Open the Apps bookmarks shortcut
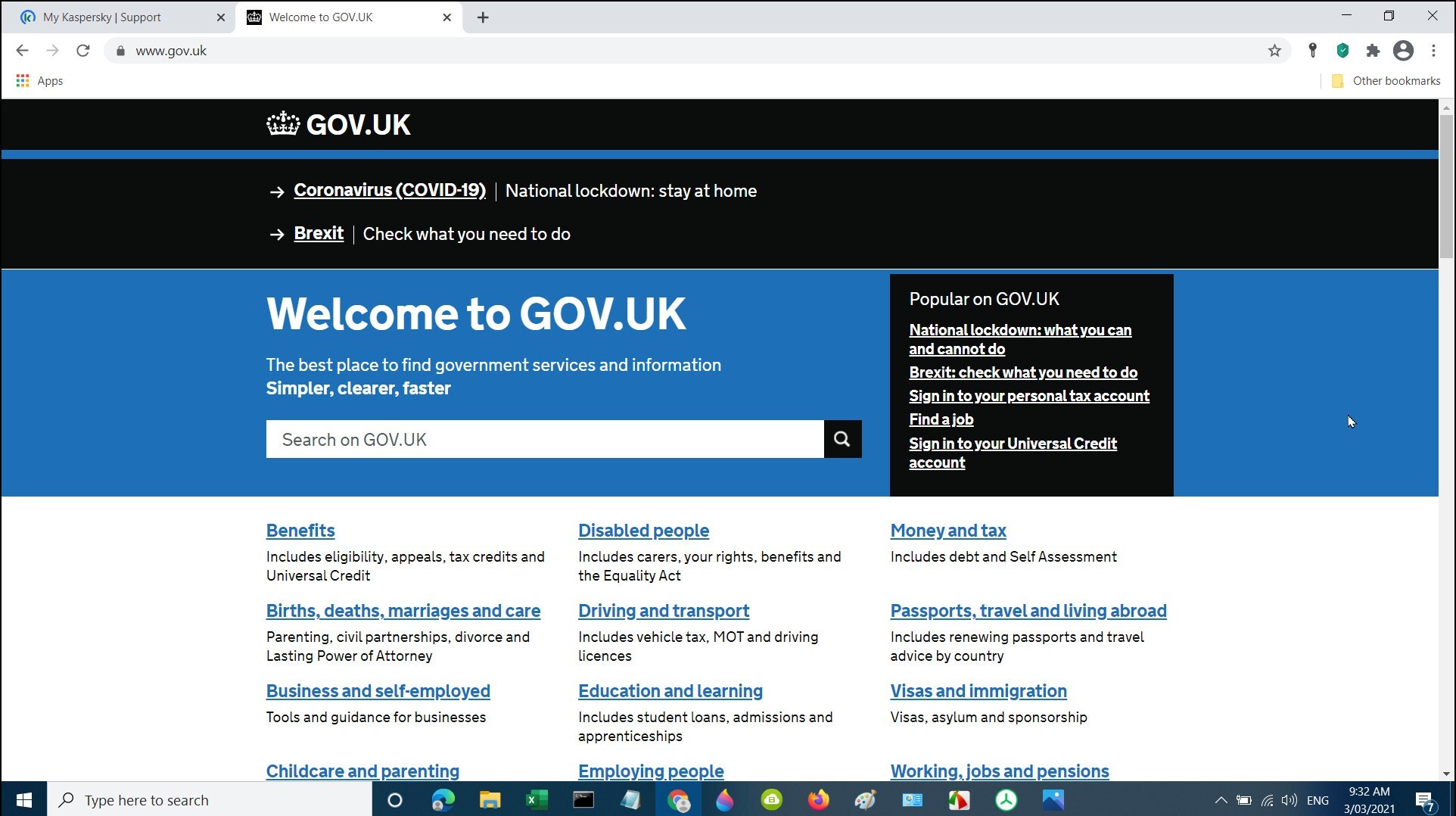The width and height of the screenshot is (1456, 816). [x=39, y=80]
